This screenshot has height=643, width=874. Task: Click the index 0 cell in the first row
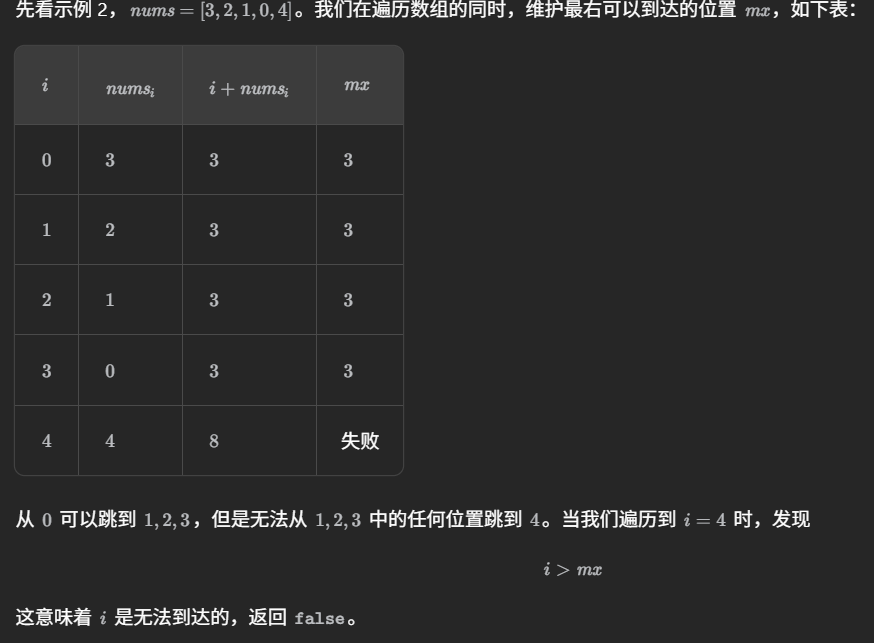pyautogui.click(x=46, y=160)
